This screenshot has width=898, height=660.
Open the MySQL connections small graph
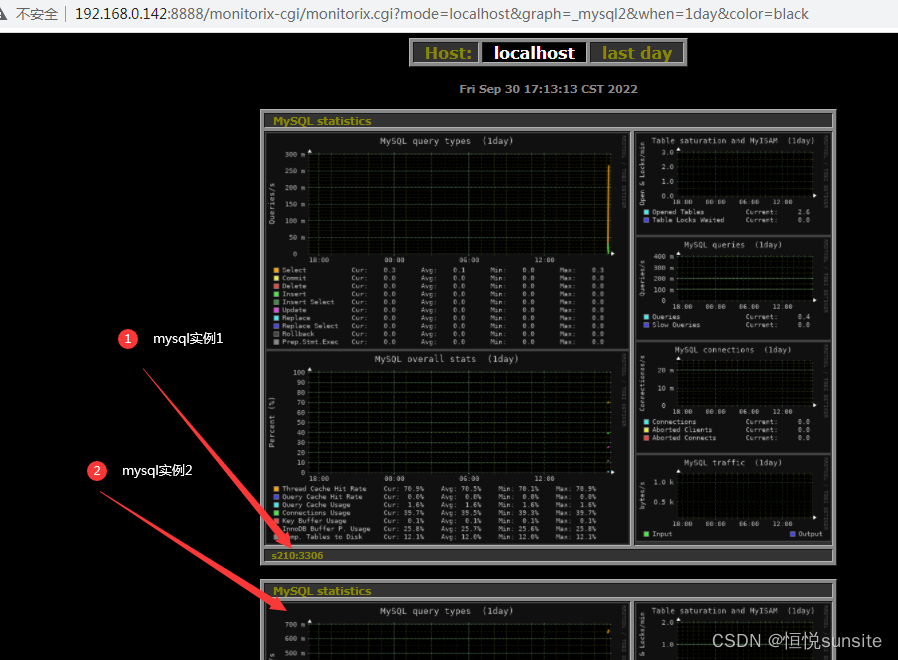coord(733,396)
